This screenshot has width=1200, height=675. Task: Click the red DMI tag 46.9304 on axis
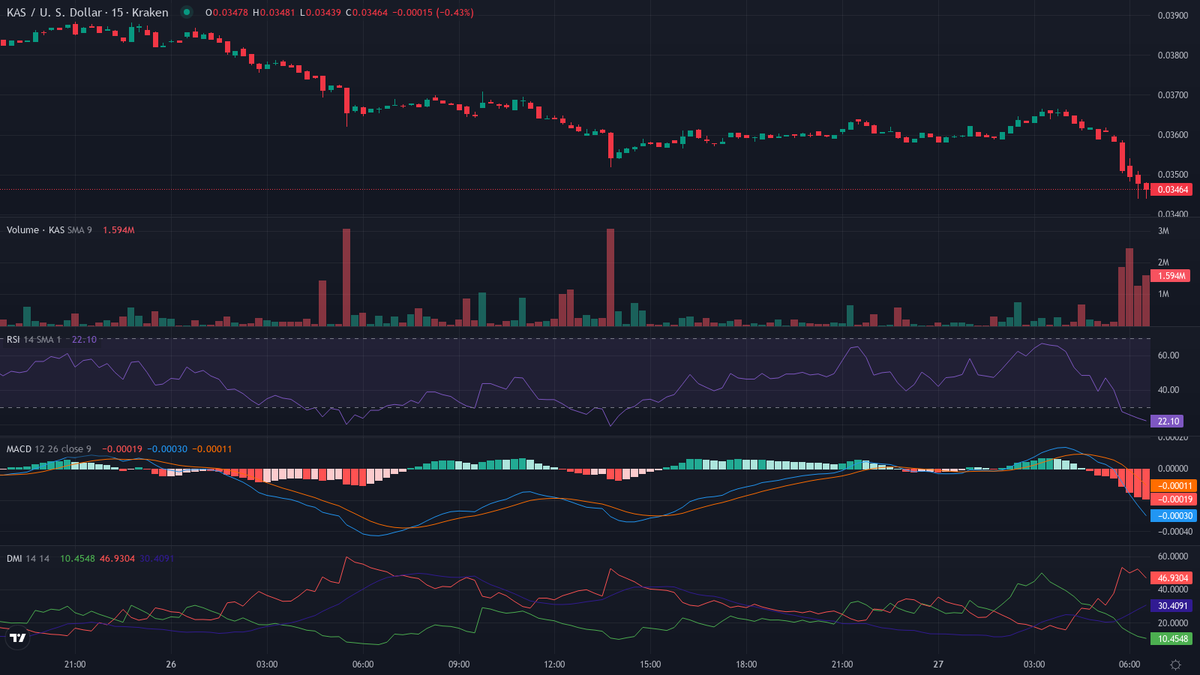[1171, 577]
